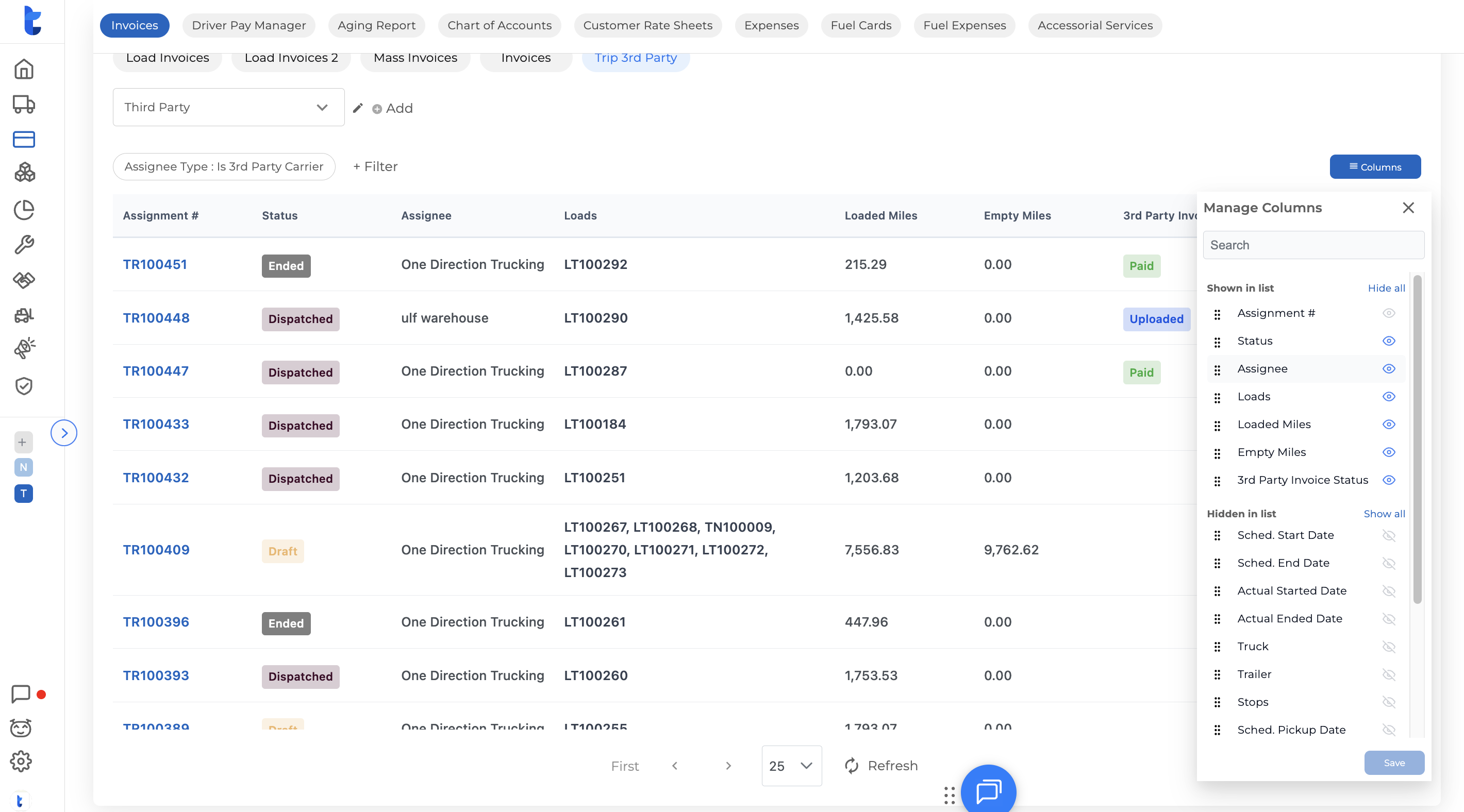Click the Manage Columns search field
Image resolution: width=1464 pixels, height=812 pixels.
coord(1313,245)
